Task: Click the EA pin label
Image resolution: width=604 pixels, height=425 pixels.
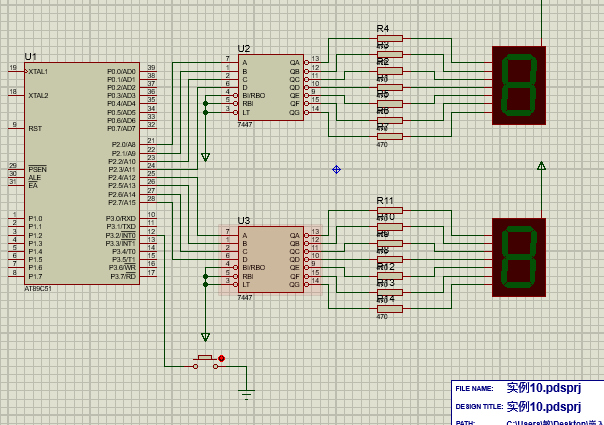Action: point(33,186)
